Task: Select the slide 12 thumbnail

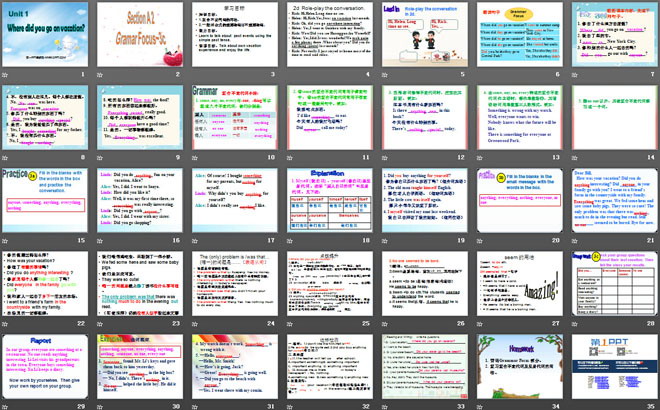Action: 425,117
